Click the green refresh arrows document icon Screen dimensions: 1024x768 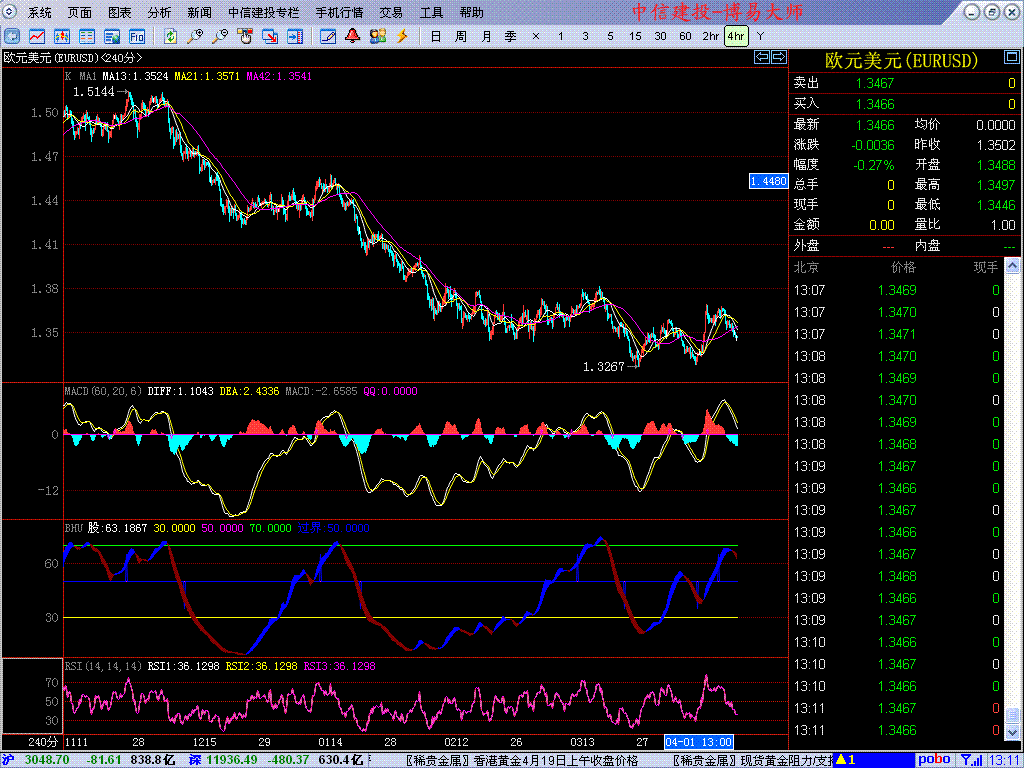170,37
